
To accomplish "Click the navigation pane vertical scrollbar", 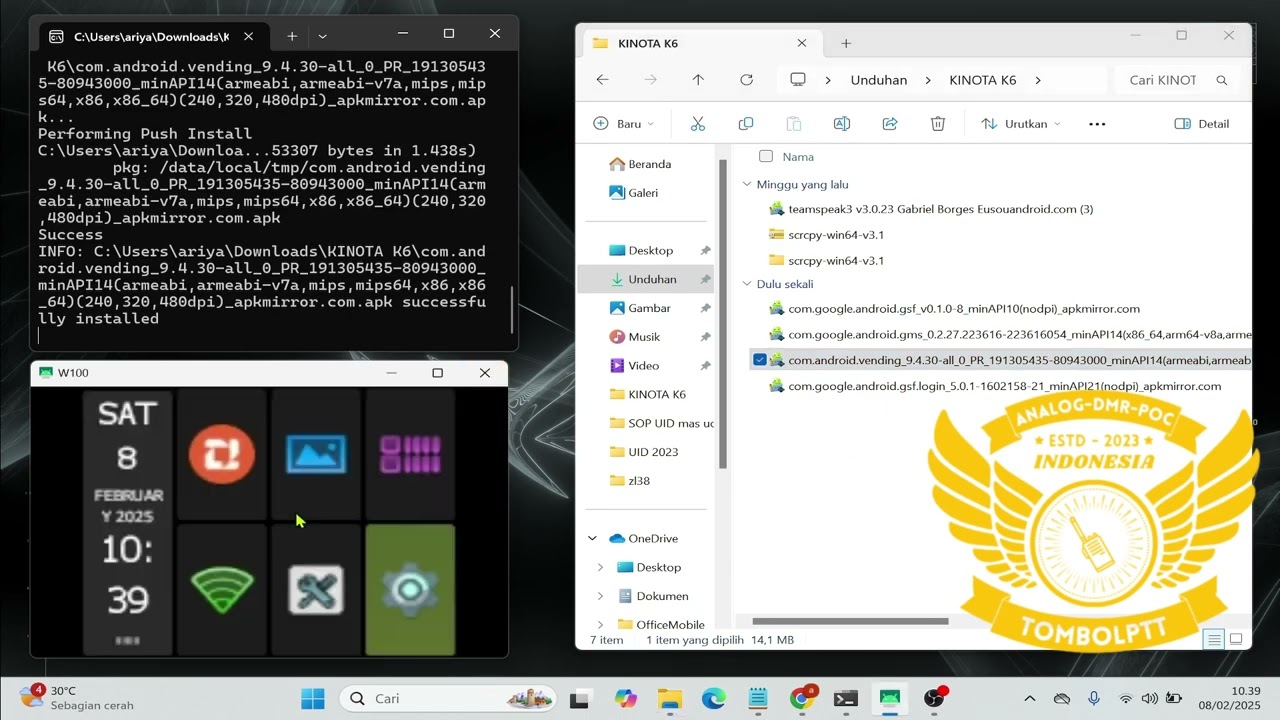I will [723, 315].
